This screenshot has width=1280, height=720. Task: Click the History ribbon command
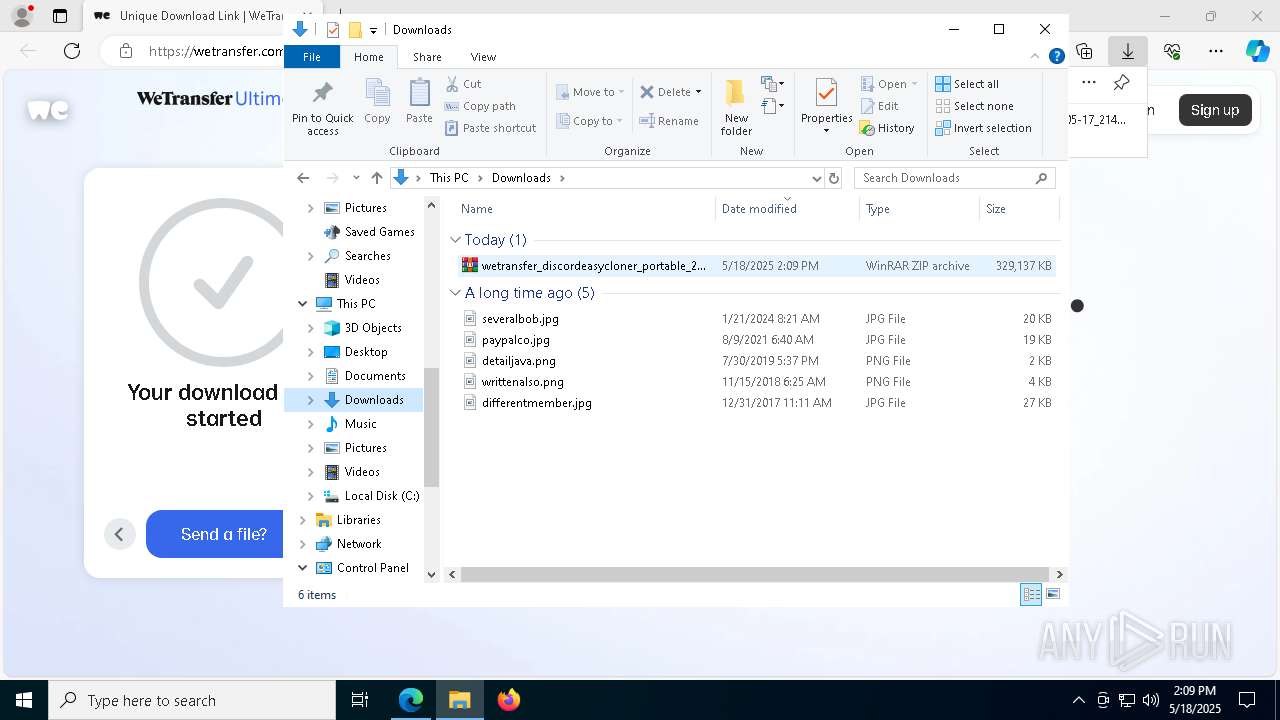887,128
